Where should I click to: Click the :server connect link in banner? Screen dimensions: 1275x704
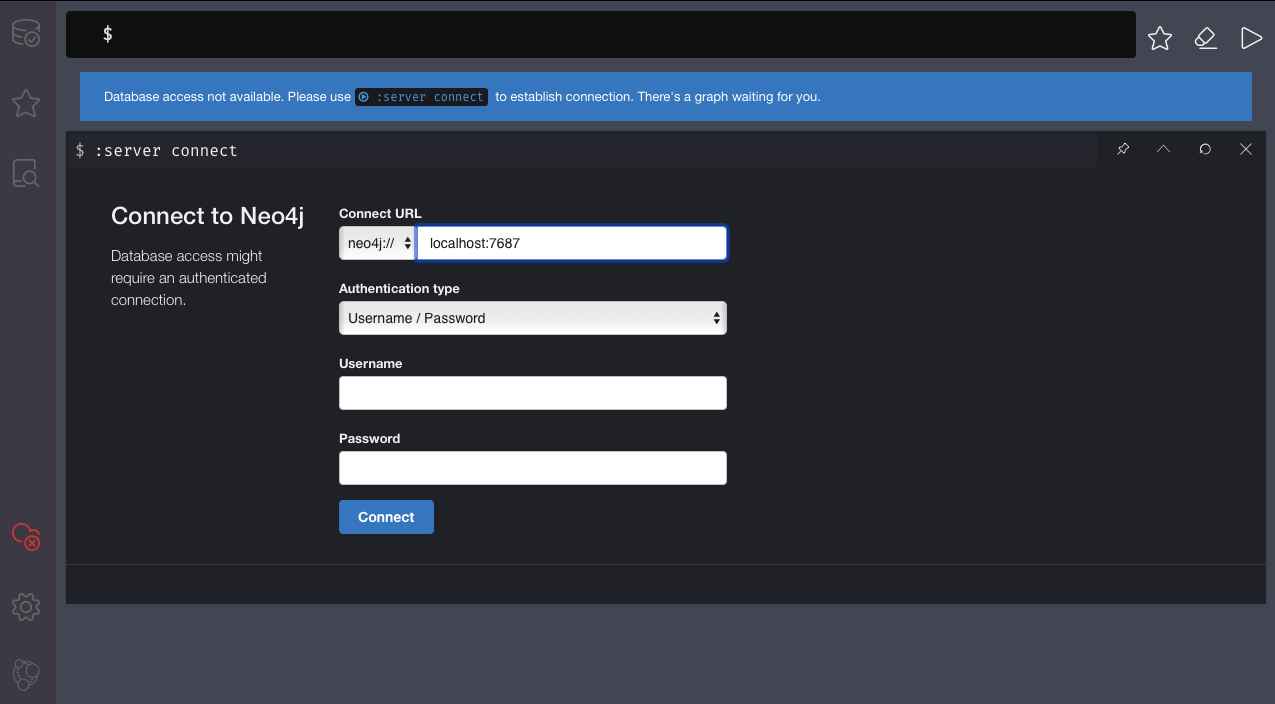pyautogui.click(x=422, y=97)
